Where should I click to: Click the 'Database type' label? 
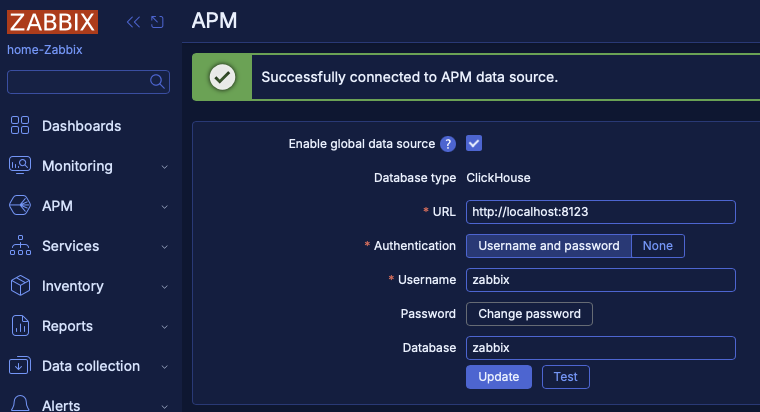point(415,178)
